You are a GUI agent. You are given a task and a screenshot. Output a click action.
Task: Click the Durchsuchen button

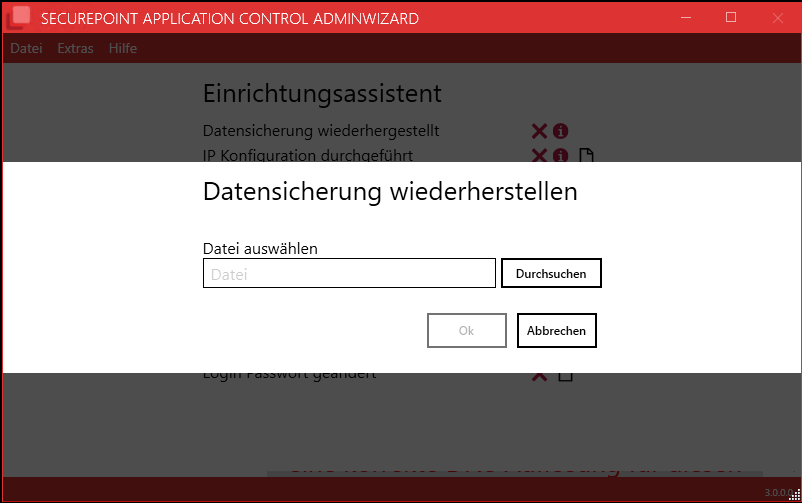point(551,273)
